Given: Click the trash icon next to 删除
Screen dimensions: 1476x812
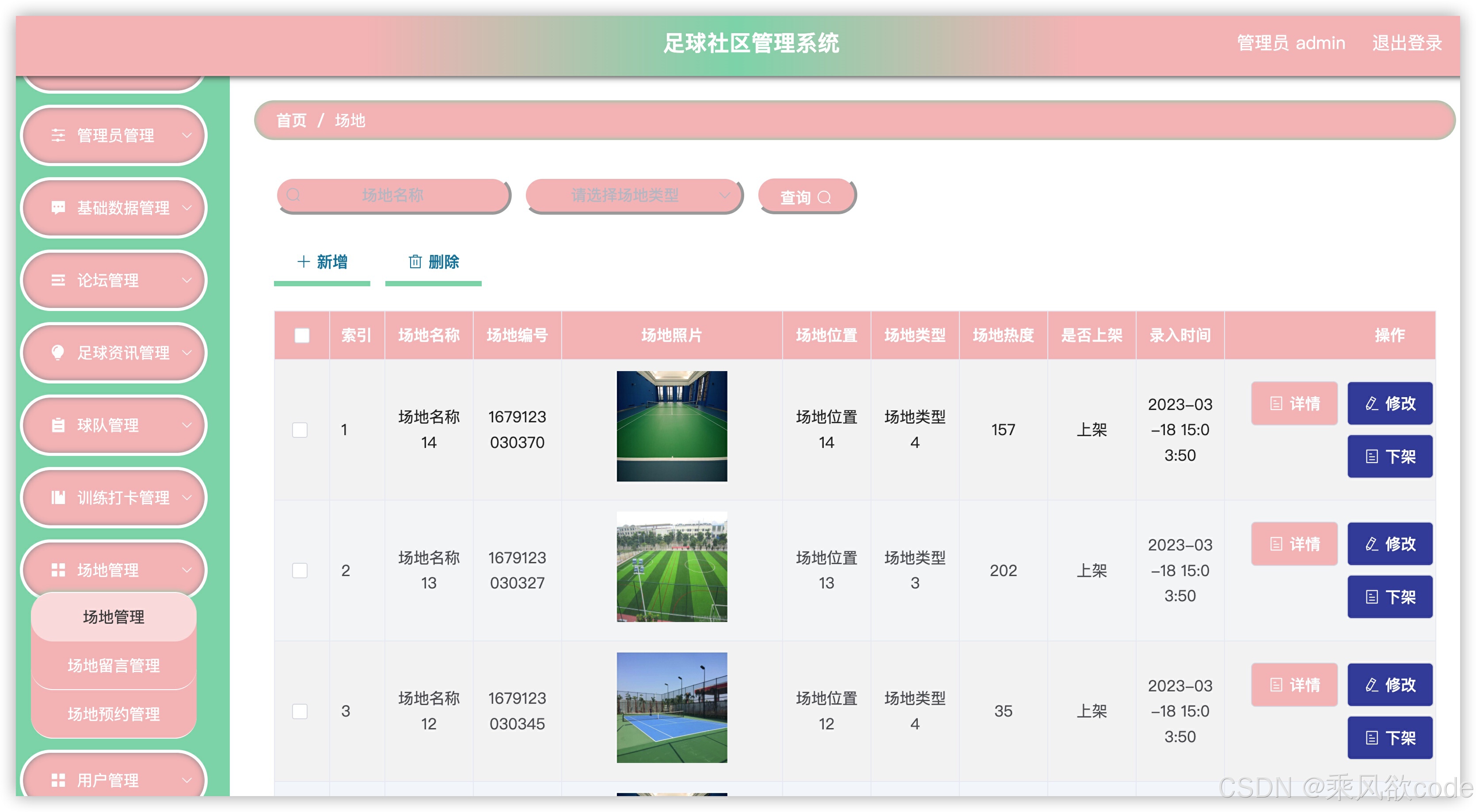Looking at the screenshot, I should pos(415,262).
